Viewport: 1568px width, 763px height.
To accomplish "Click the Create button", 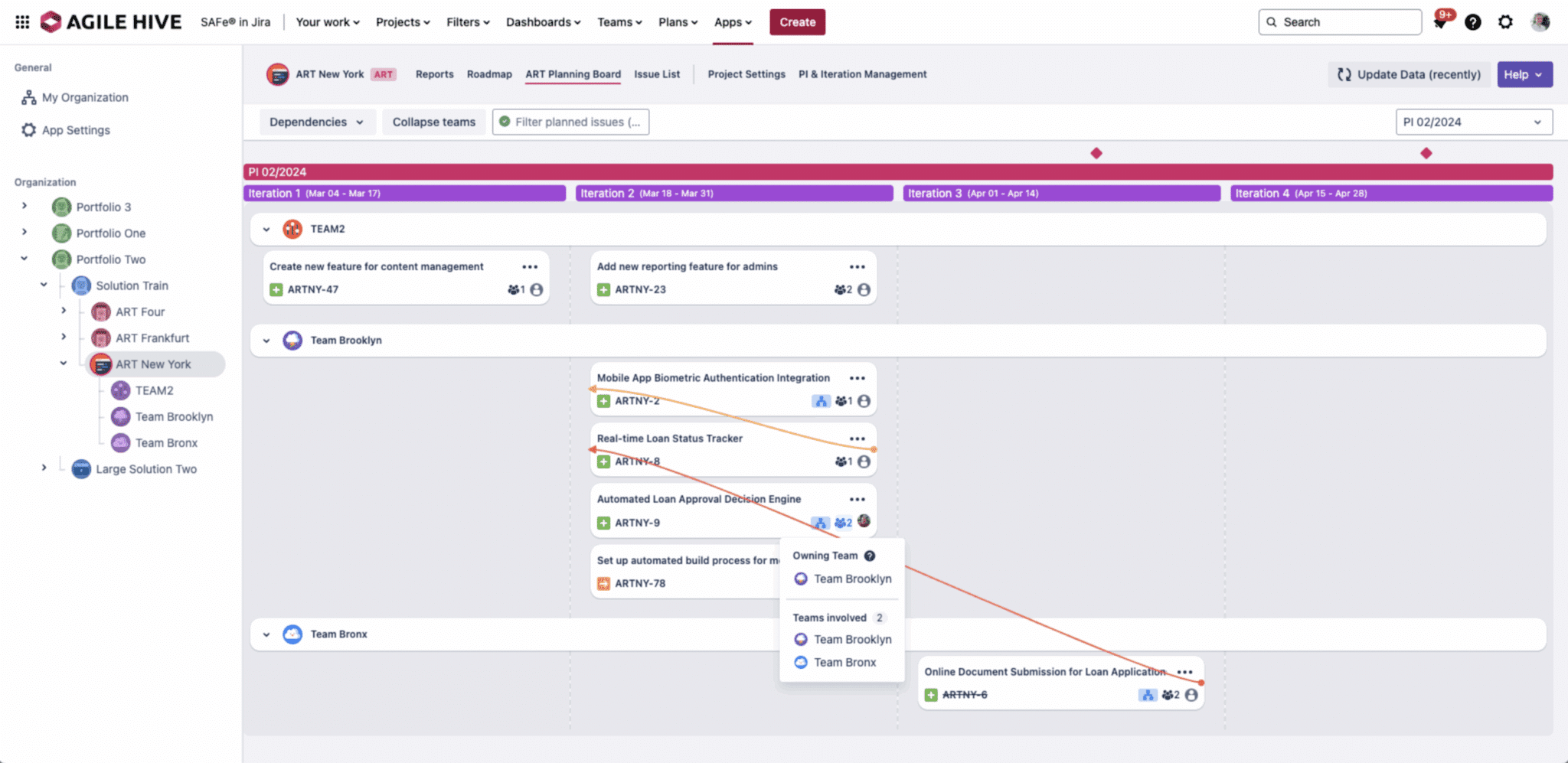I will pyautogui.click(x=797, y=22).
